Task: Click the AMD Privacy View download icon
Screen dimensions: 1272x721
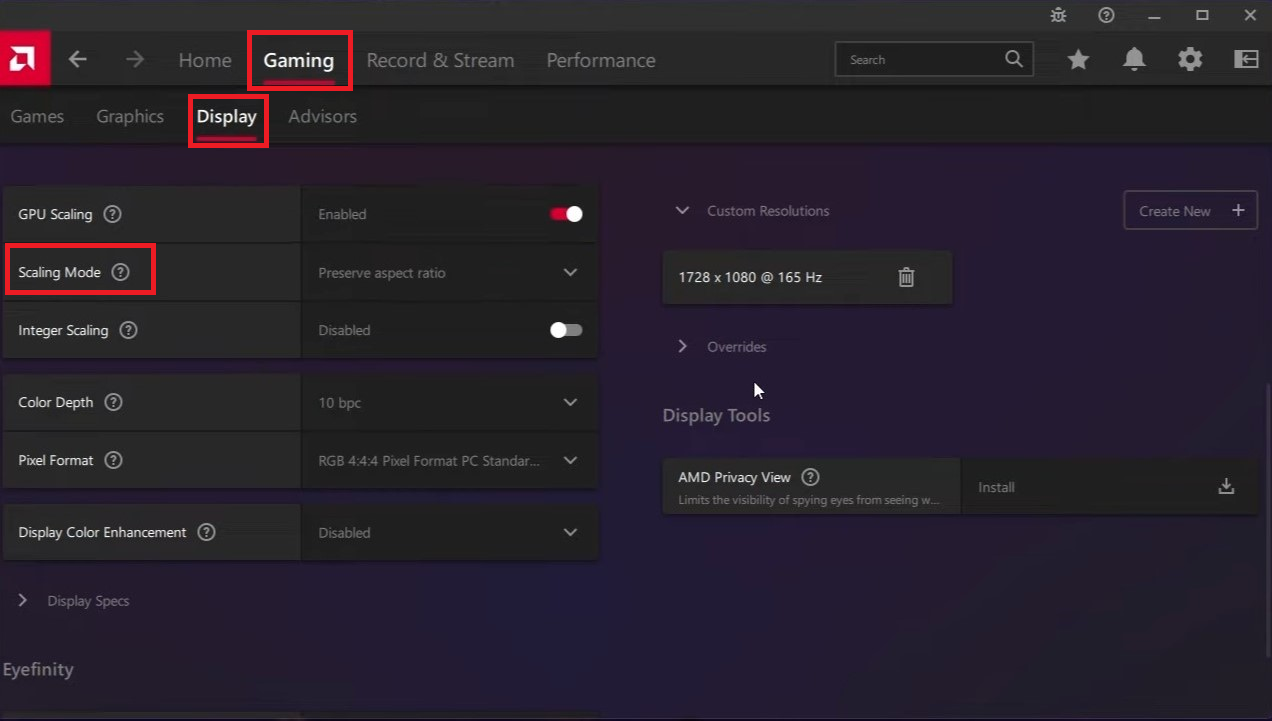Action: 1226,487
